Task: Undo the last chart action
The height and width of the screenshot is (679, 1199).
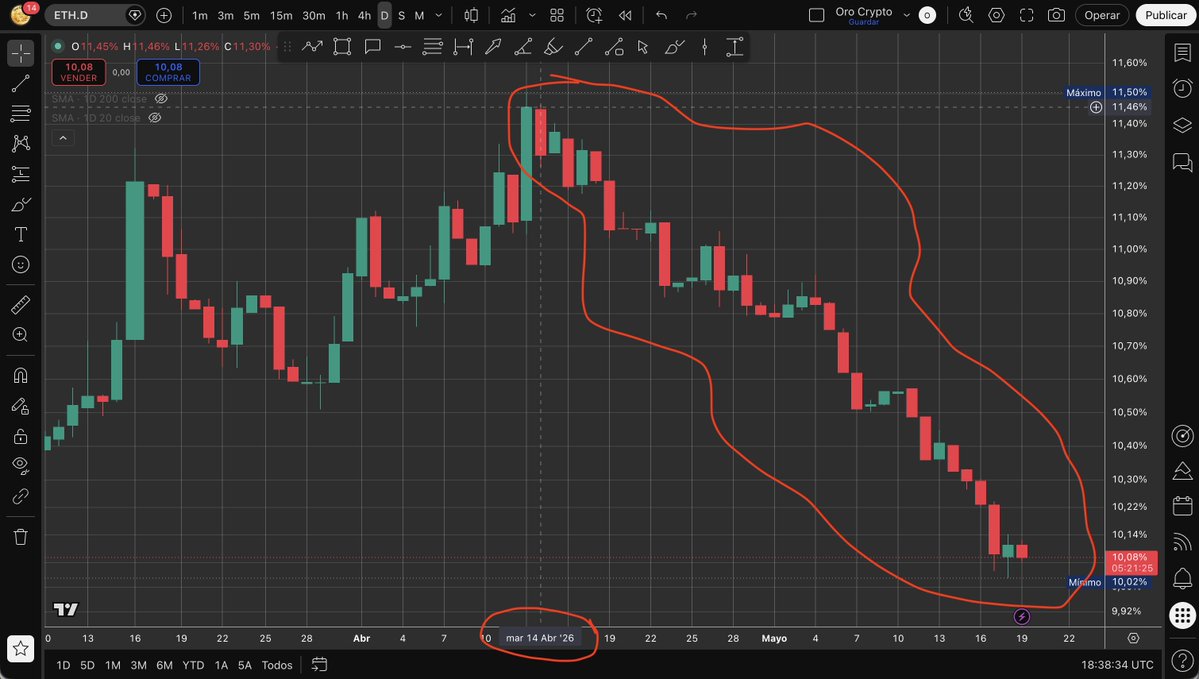Action: click(661, 15)
